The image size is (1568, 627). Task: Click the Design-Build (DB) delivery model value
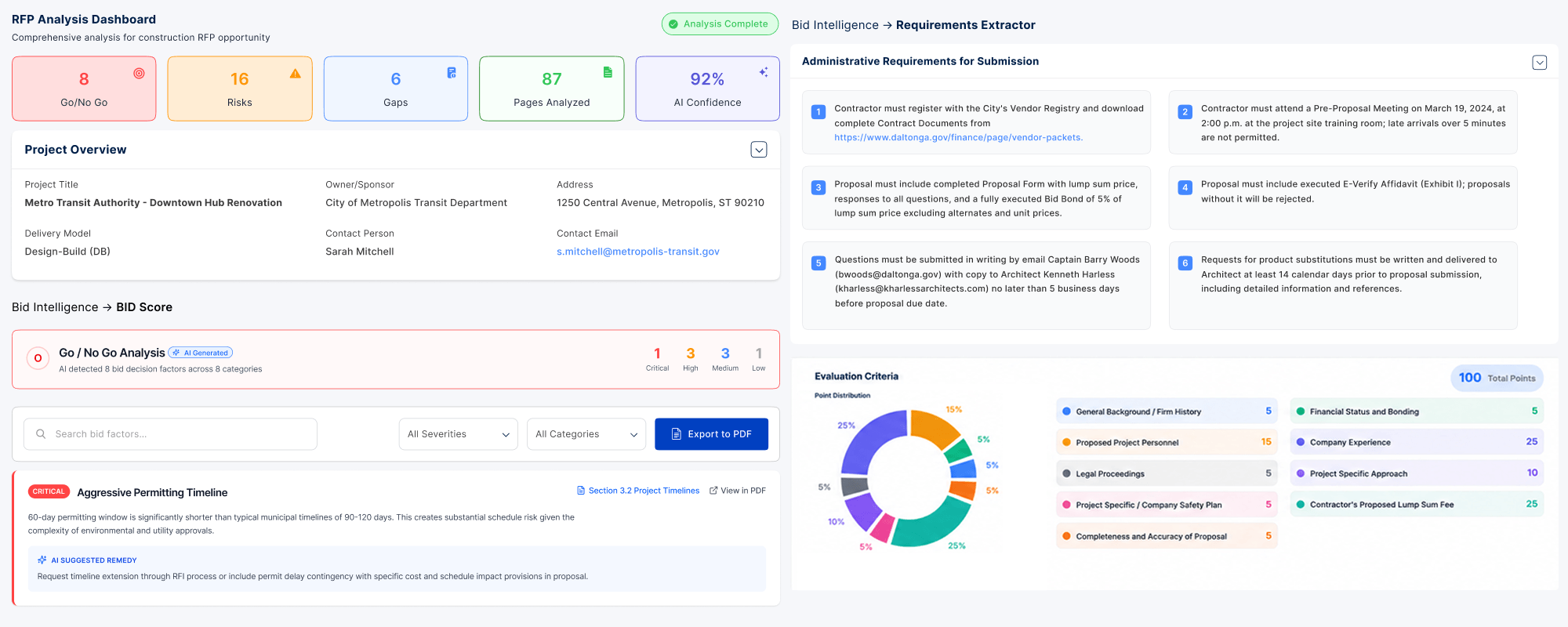67,252
